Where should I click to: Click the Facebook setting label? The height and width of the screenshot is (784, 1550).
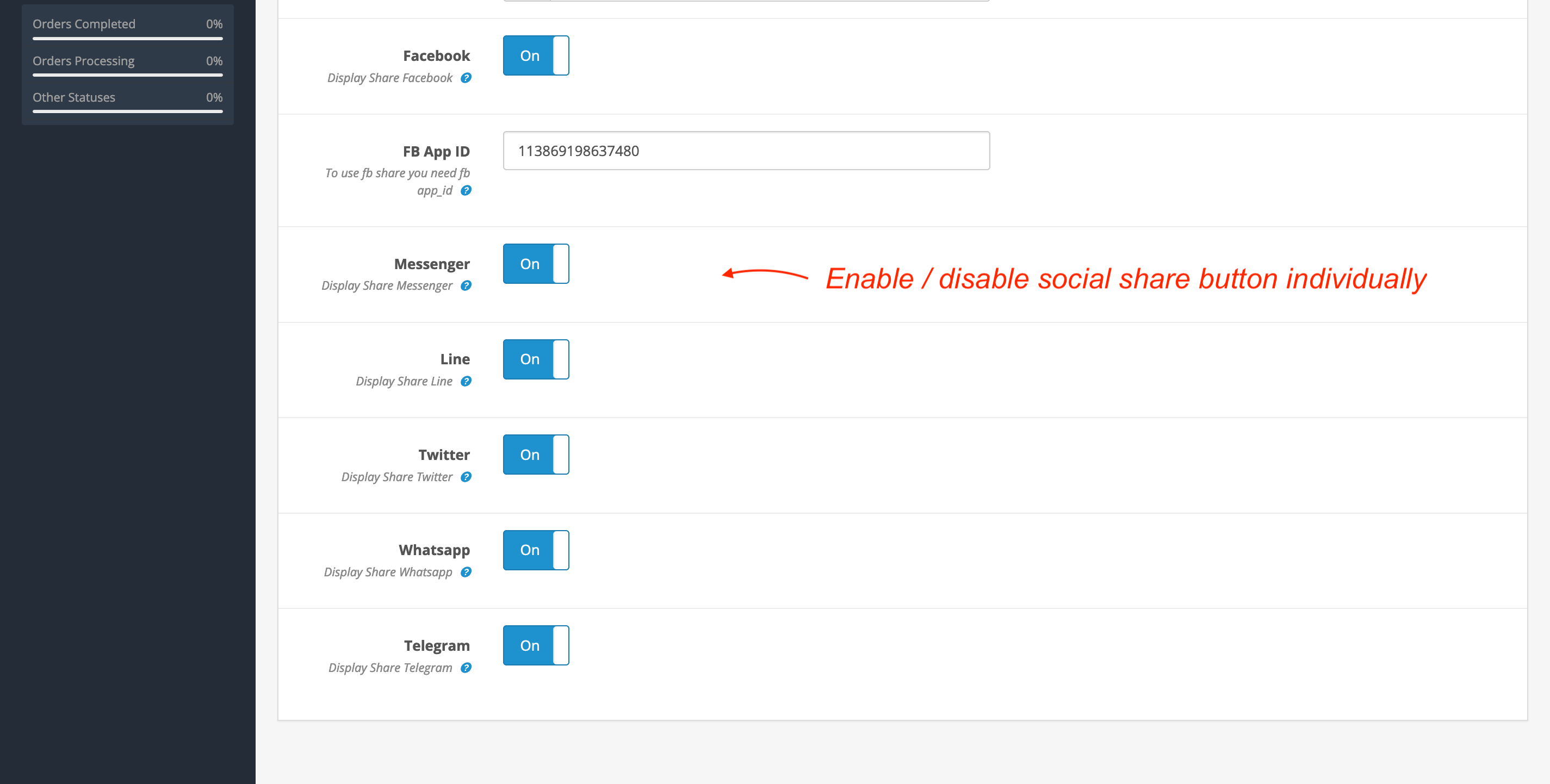pos(436,55)
